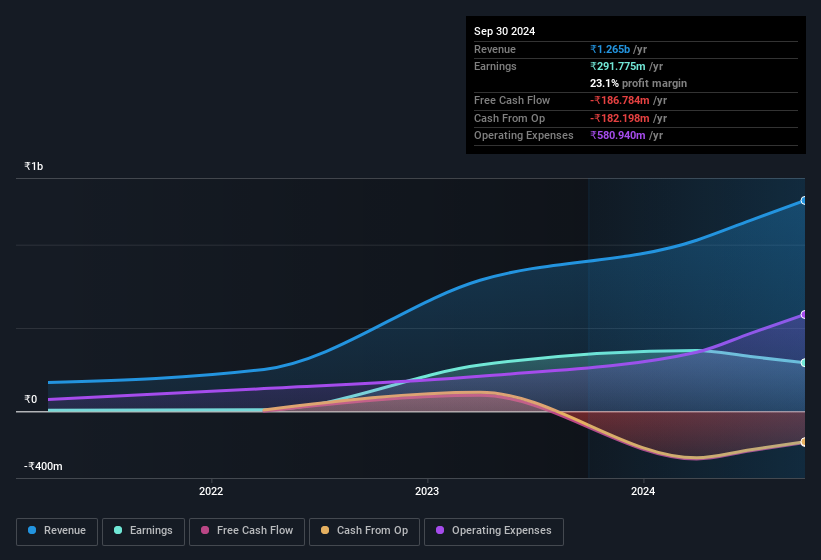
Task: Click the -₹400m y-axis label
Action: [x=43, y=466]
